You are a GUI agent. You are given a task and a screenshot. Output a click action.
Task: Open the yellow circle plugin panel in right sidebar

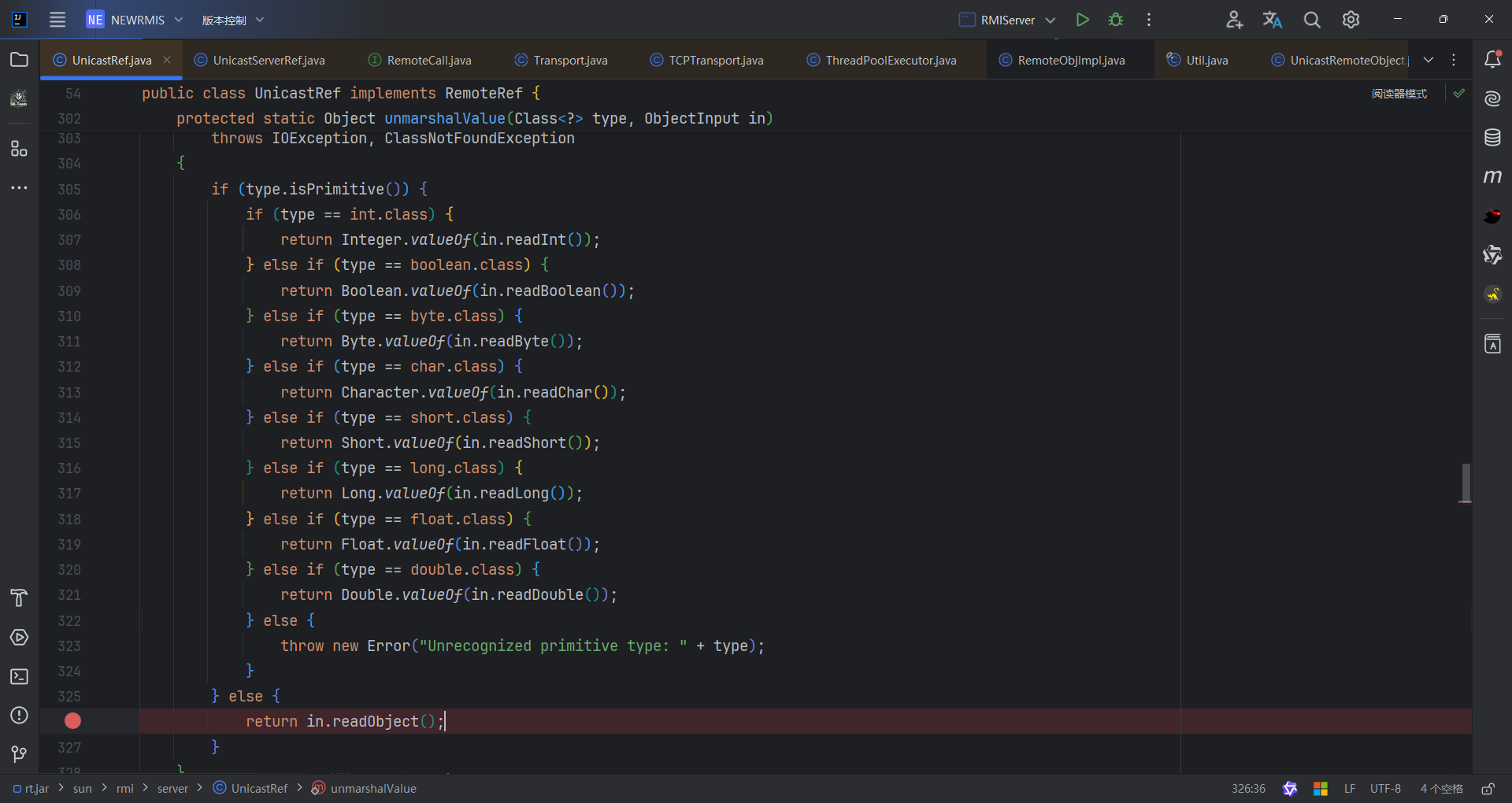pos(1492,294)
